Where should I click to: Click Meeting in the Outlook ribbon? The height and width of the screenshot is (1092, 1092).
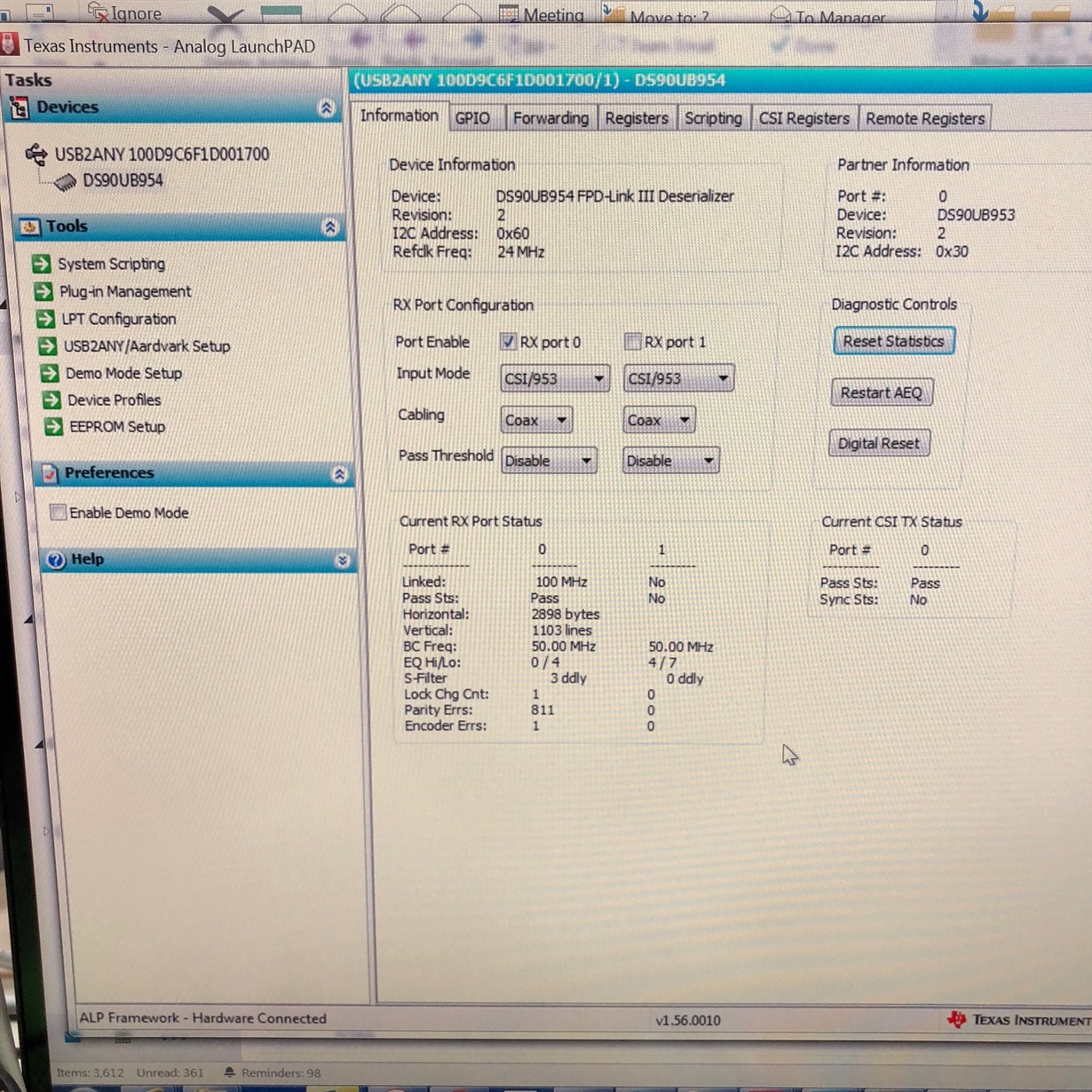click(542, 14)
